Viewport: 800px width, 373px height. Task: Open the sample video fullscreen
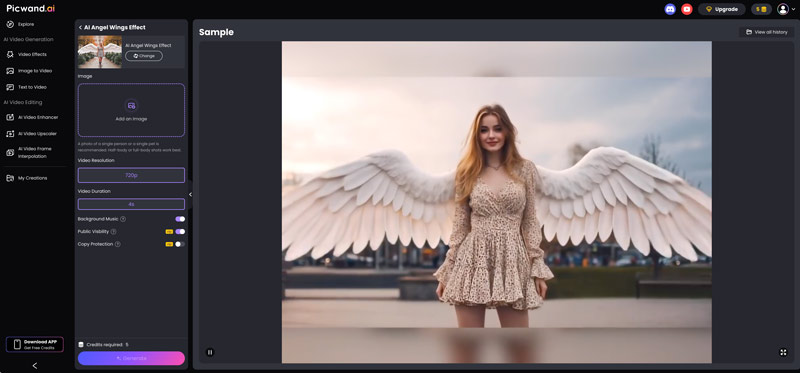pyautogui.click(x=783, y=352)
